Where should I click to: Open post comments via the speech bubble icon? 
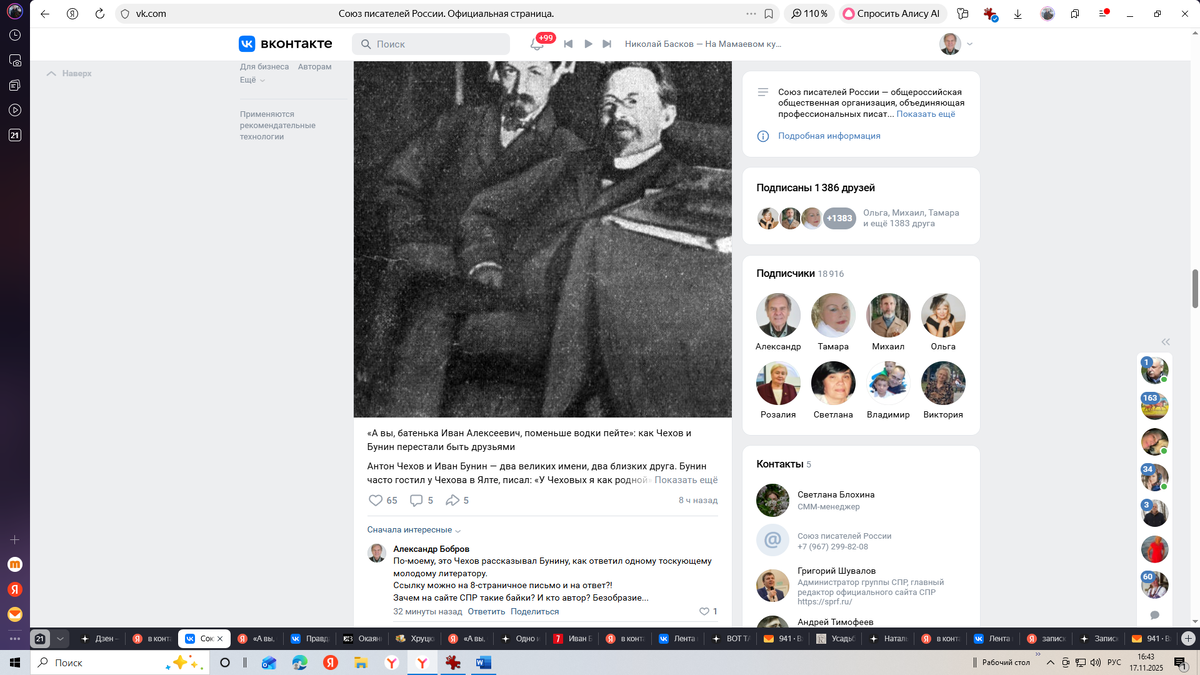point(414,500)
